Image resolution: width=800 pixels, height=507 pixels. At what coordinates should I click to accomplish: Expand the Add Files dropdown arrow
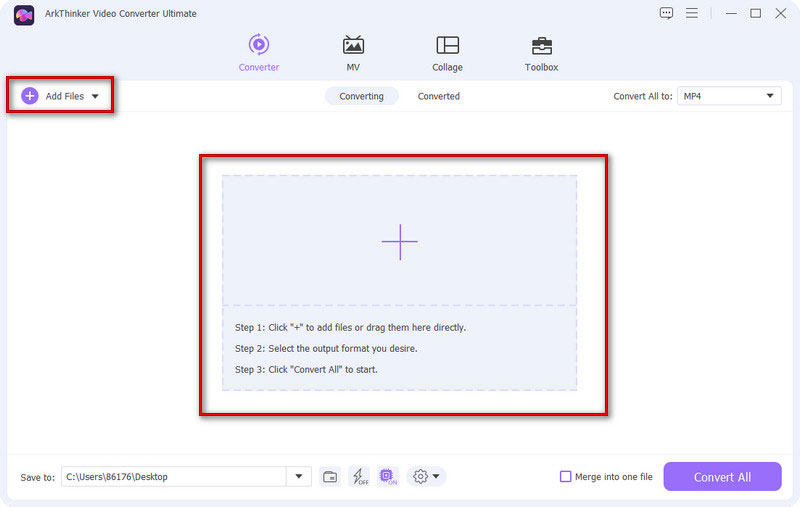(95, 96)
